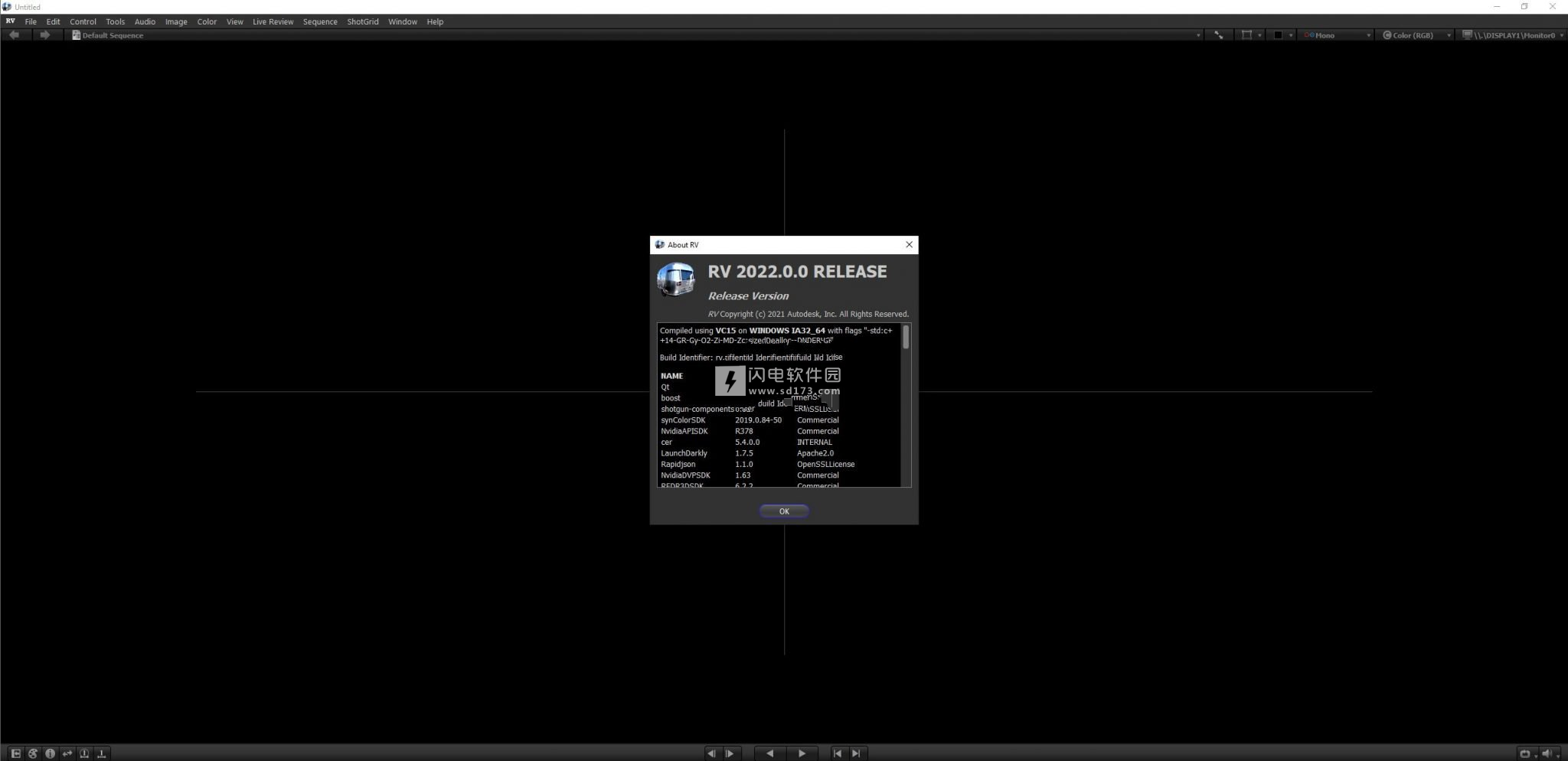Click the audio volume speaker icon
1568x761 pixels.
tap(1546, 753)
